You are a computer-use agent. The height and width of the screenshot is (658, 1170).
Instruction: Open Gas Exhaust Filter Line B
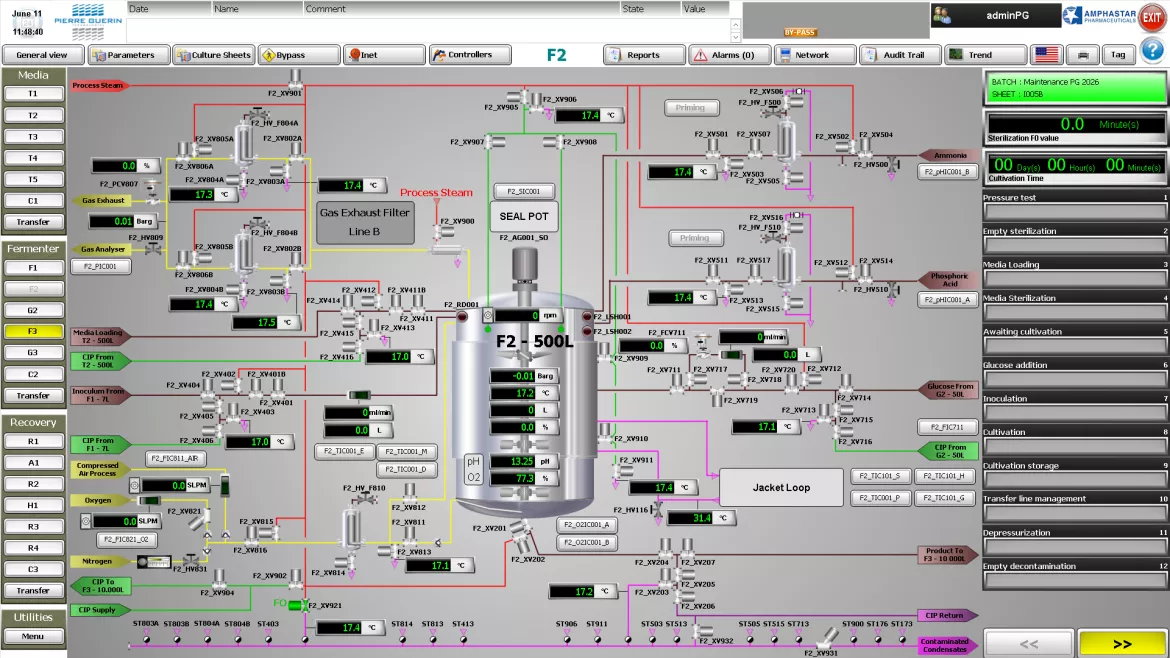[365, 222]
